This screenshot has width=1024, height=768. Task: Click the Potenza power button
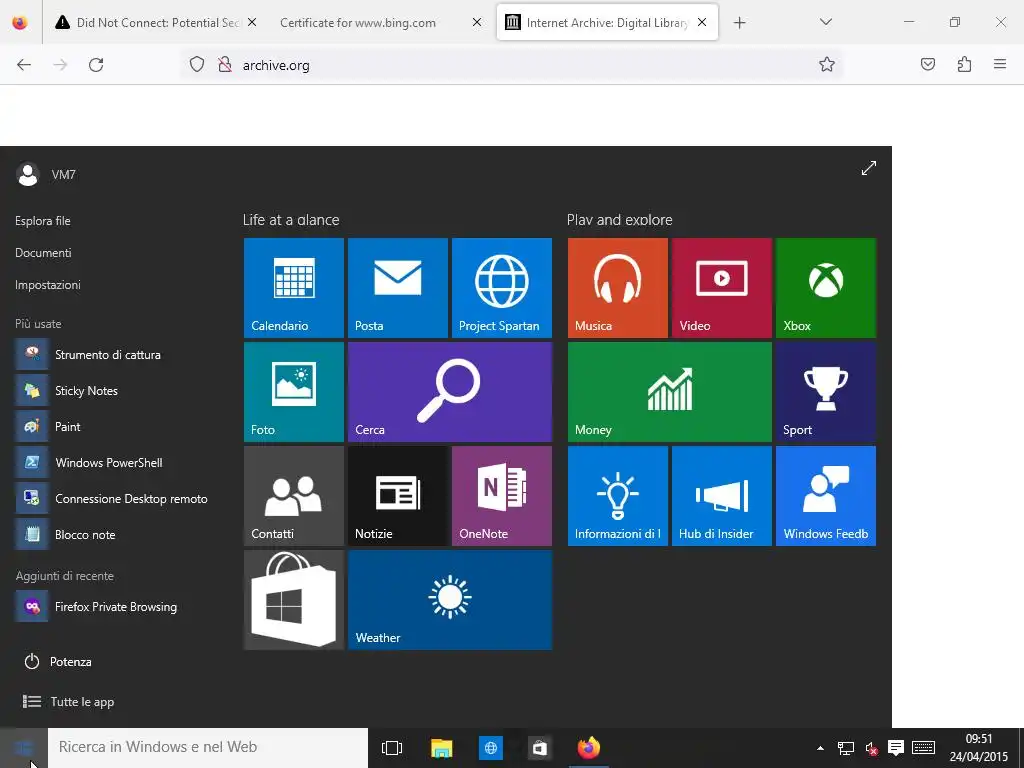click(57, 662)
